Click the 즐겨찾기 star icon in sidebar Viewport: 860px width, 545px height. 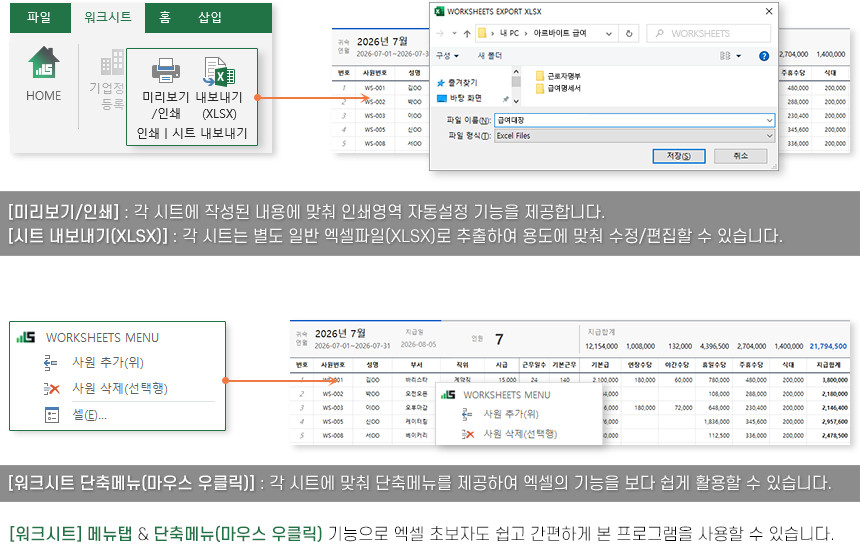[442, 82]
